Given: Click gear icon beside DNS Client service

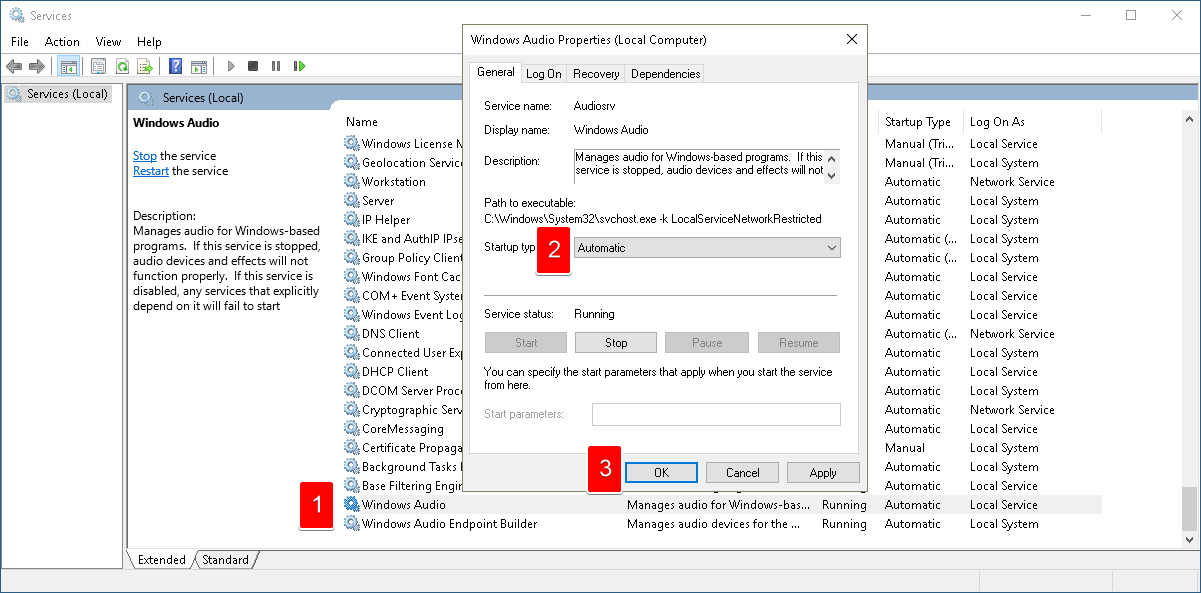Looking at the screenshot, I should (x=351, y=334).
